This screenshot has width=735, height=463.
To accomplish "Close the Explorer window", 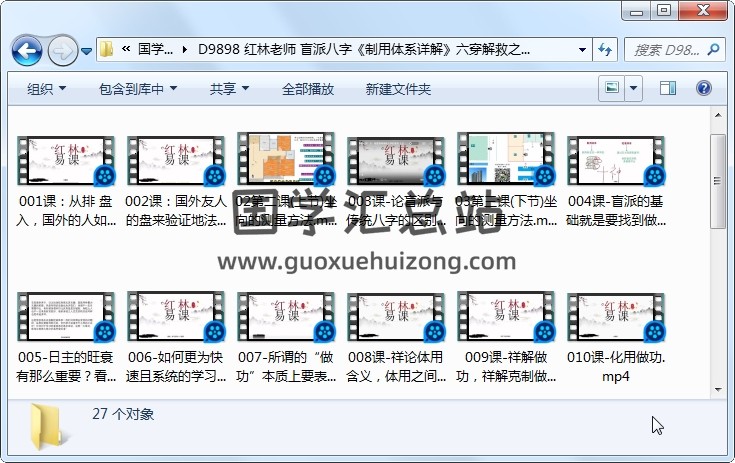I will coord(703,10).
